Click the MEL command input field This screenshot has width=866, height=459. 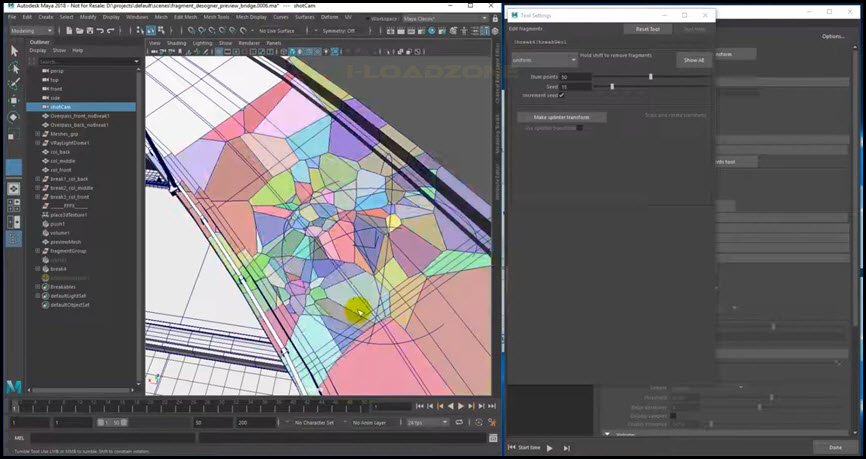click(x=112, y=438)
